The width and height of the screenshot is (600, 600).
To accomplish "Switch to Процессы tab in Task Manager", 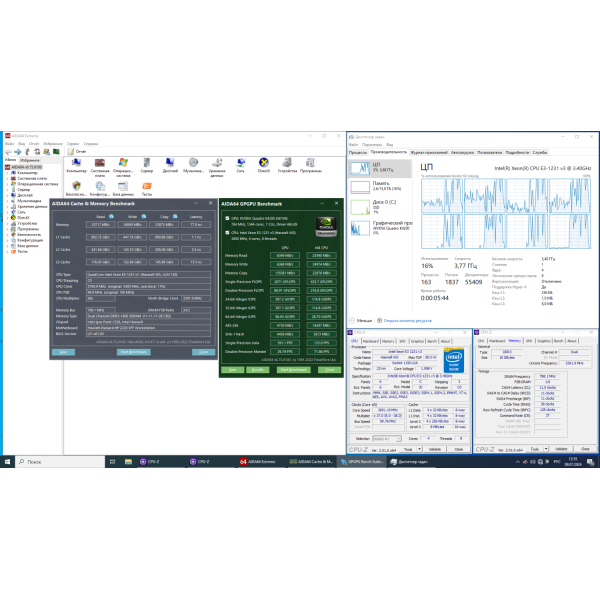I will pyautogui.click(x=358, y=152).
